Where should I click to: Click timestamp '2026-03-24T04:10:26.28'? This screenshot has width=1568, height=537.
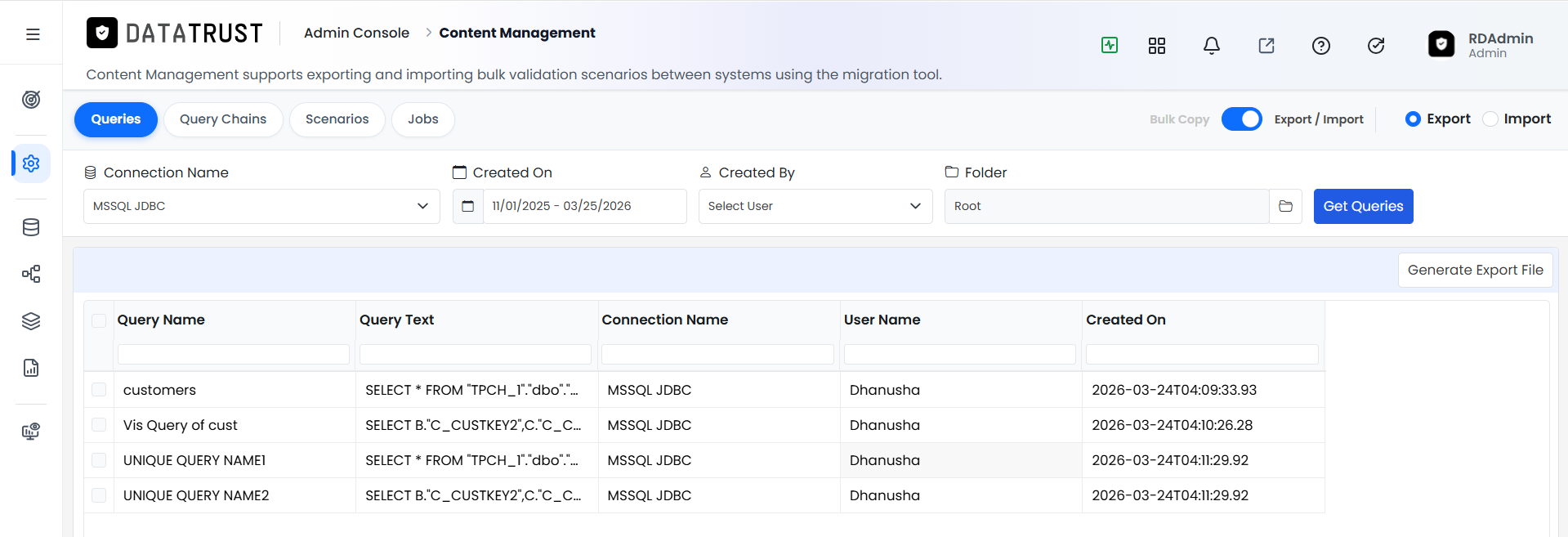1172,425
